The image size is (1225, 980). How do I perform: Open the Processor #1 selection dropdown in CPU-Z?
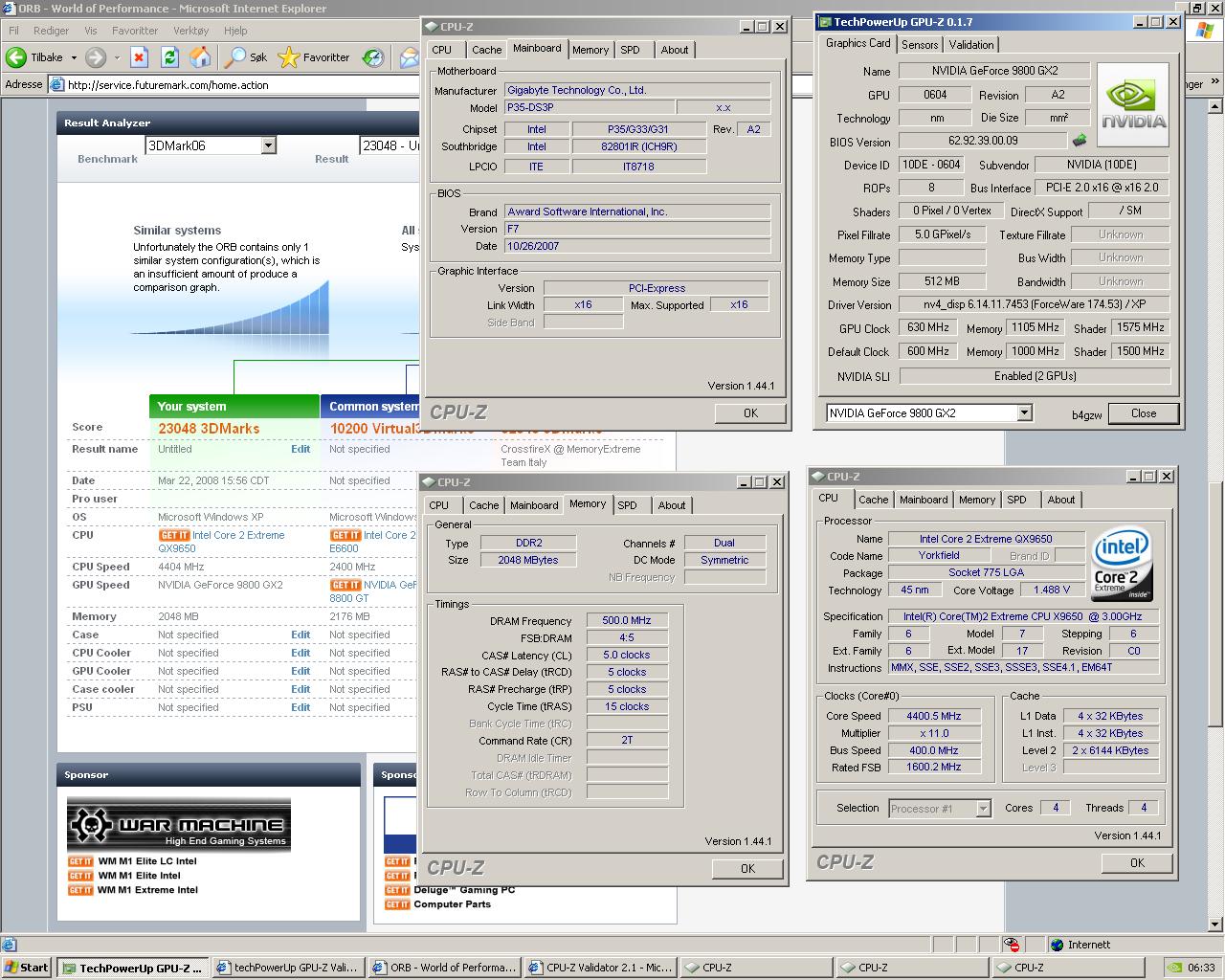pos(983,809)
